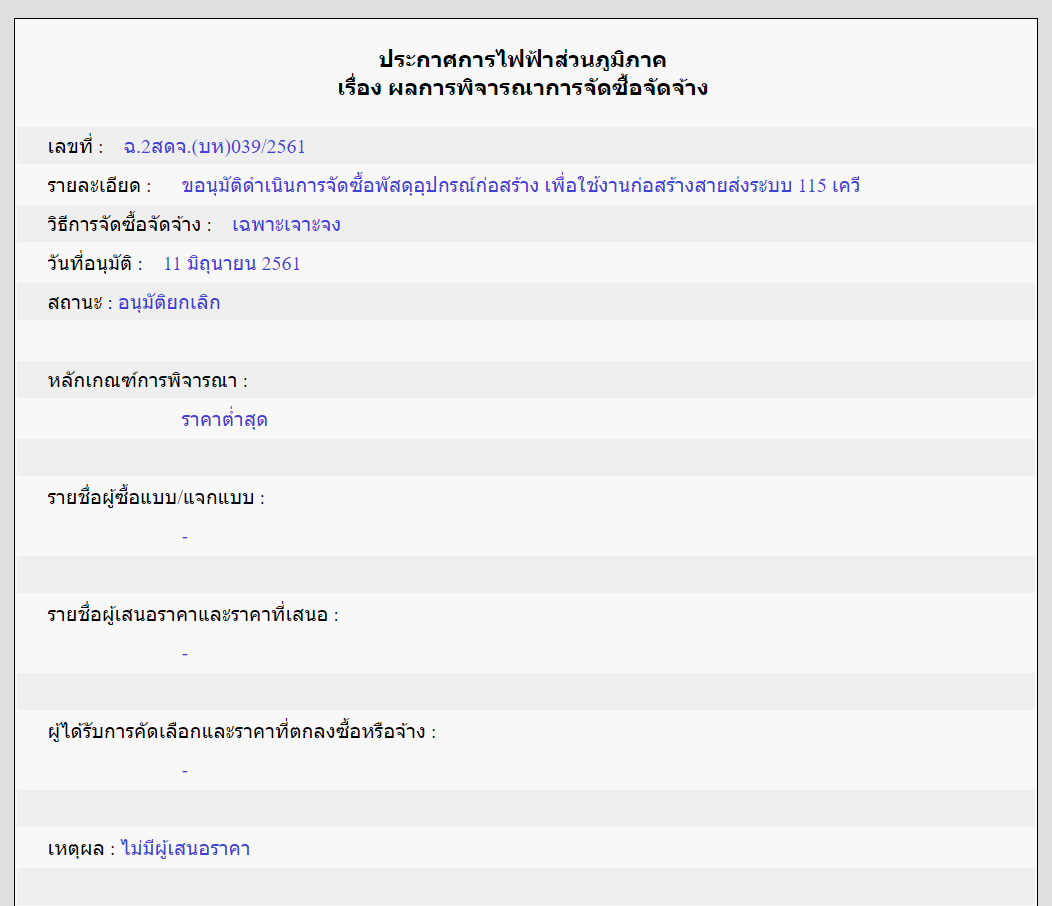
Task: Click the label 'รายละเอียด :'
Action: [x=99, y=185]
